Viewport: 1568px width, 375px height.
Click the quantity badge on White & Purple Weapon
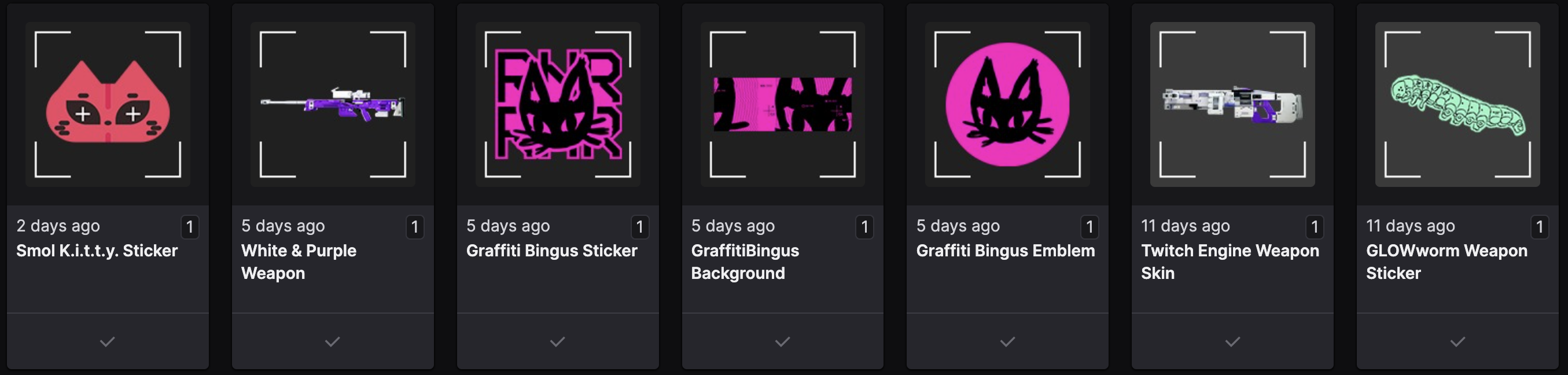(x=414, y=227)
